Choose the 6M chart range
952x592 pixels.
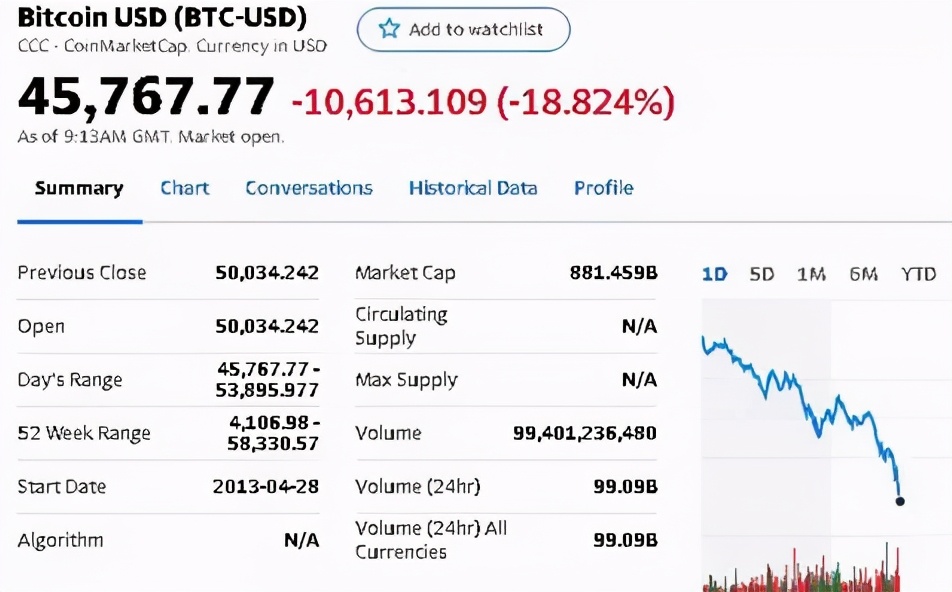863,274
